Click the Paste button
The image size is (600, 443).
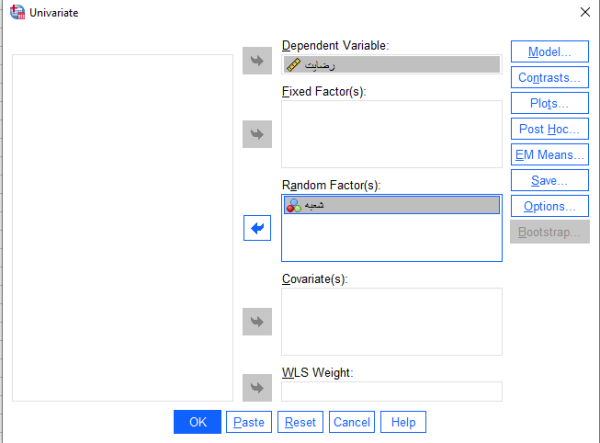coord(249,422)
